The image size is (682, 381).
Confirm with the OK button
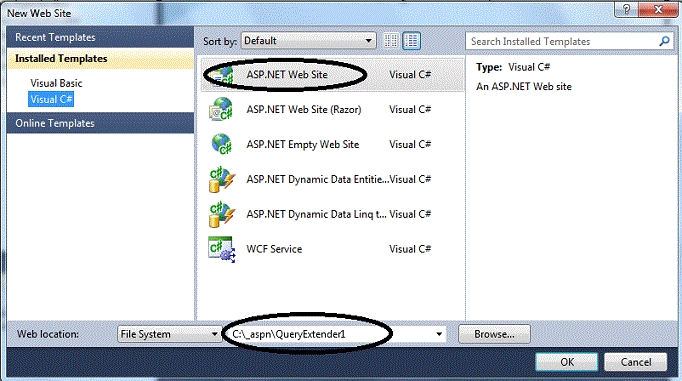click(567, 362)
